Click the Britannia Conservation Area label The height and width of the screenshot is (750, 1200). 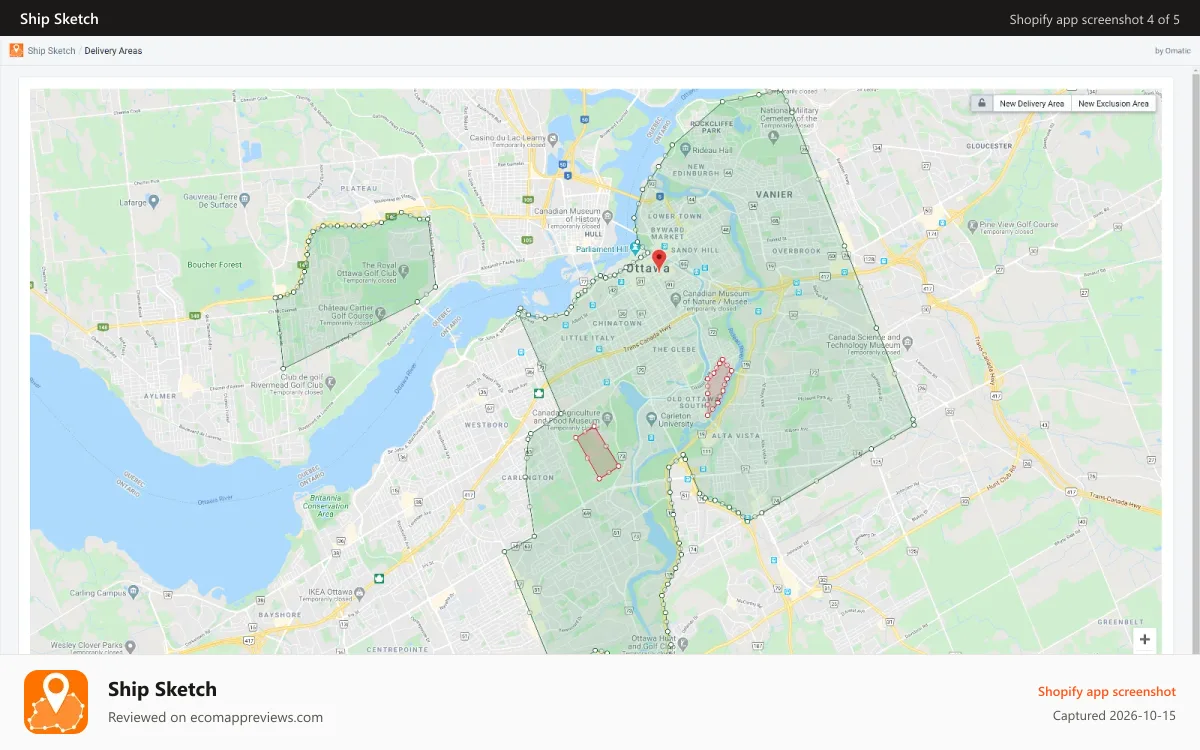click(326, 504)
